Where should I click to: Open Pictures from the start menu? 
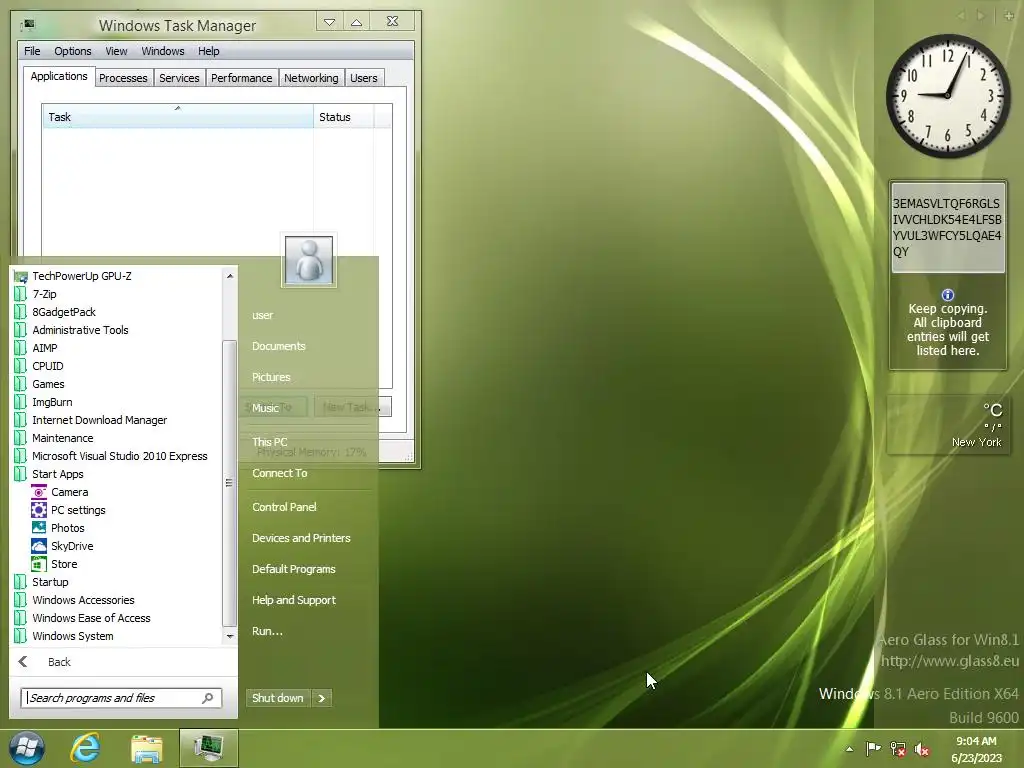[271, 377]
